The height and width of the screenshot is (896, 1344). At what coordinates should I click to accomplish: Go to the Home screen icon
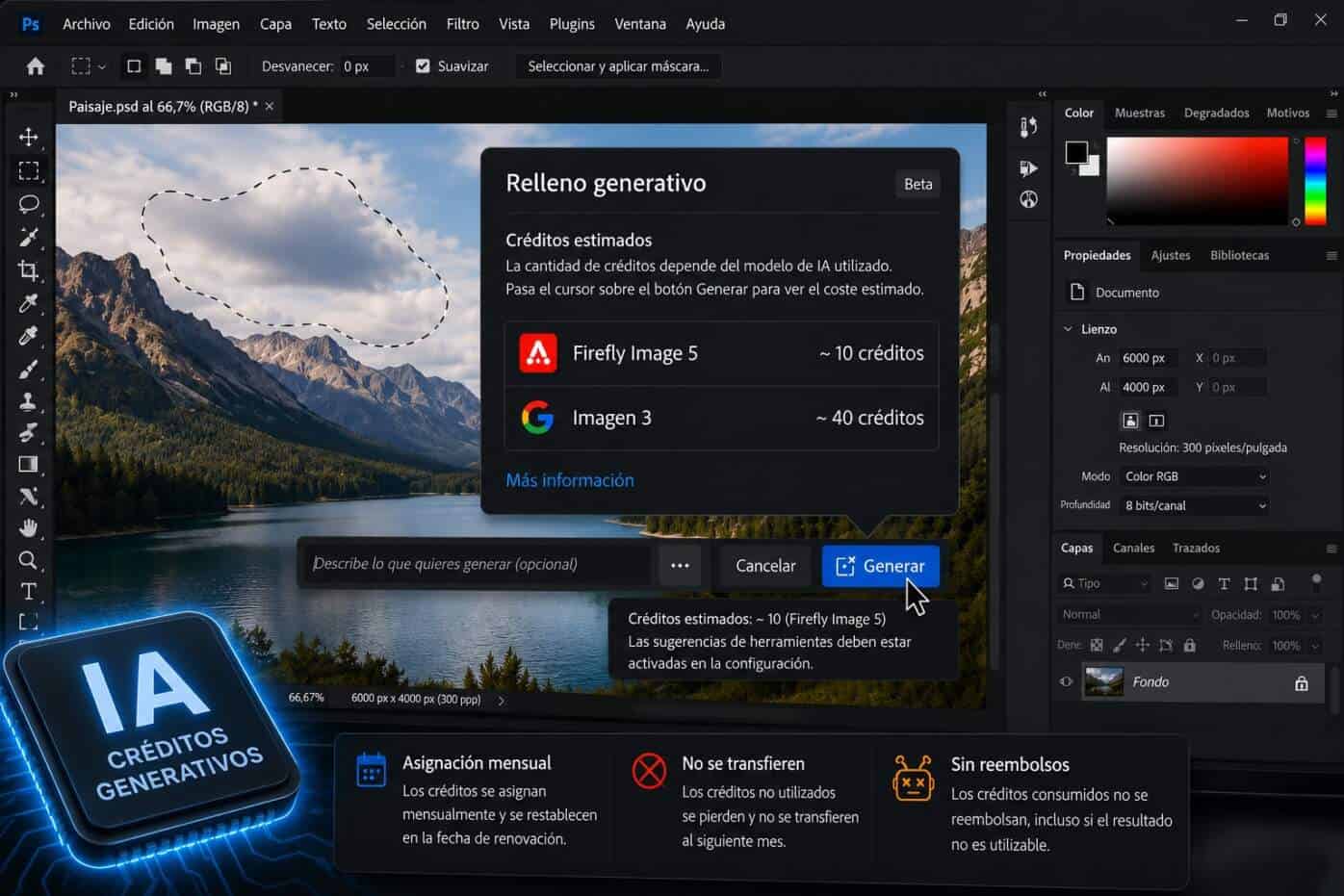36,66
